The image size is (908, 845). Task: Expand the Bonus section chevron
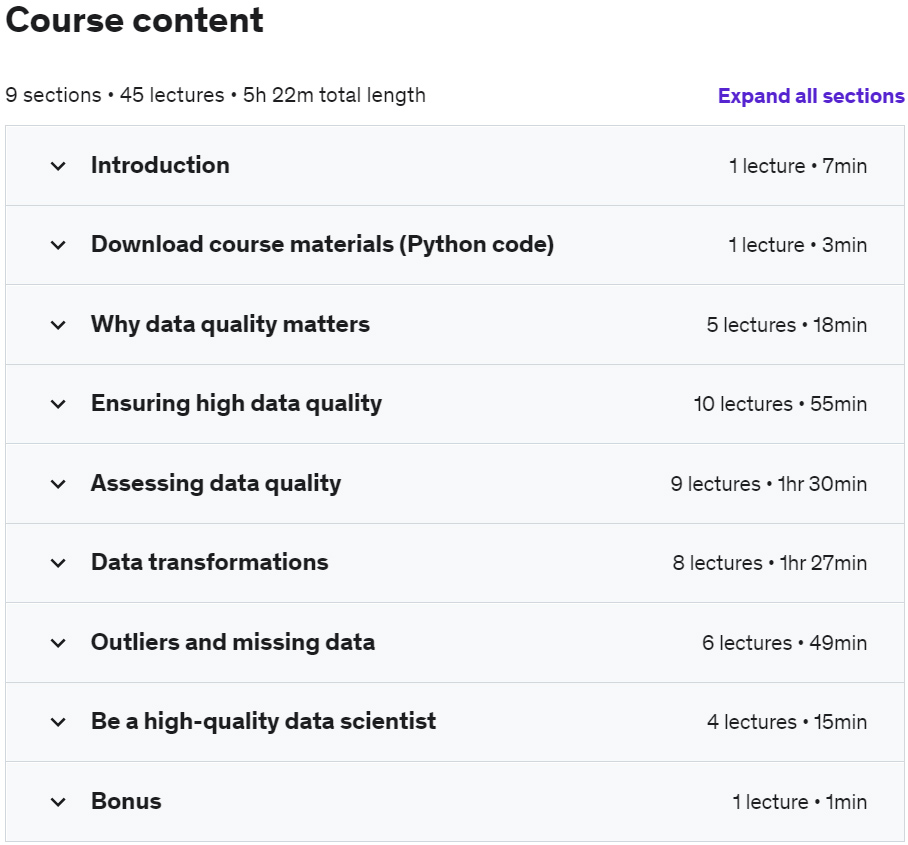pos(58,802)
